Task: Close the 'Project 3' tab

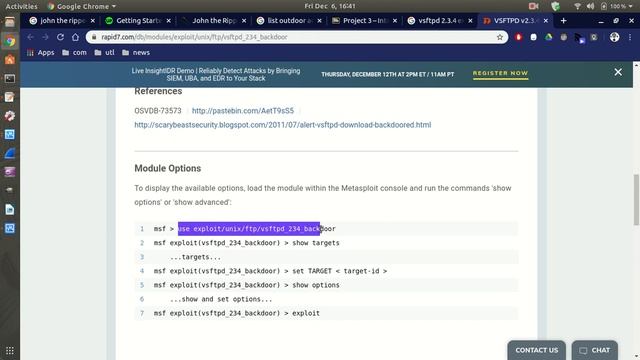Action: (395, 21)
